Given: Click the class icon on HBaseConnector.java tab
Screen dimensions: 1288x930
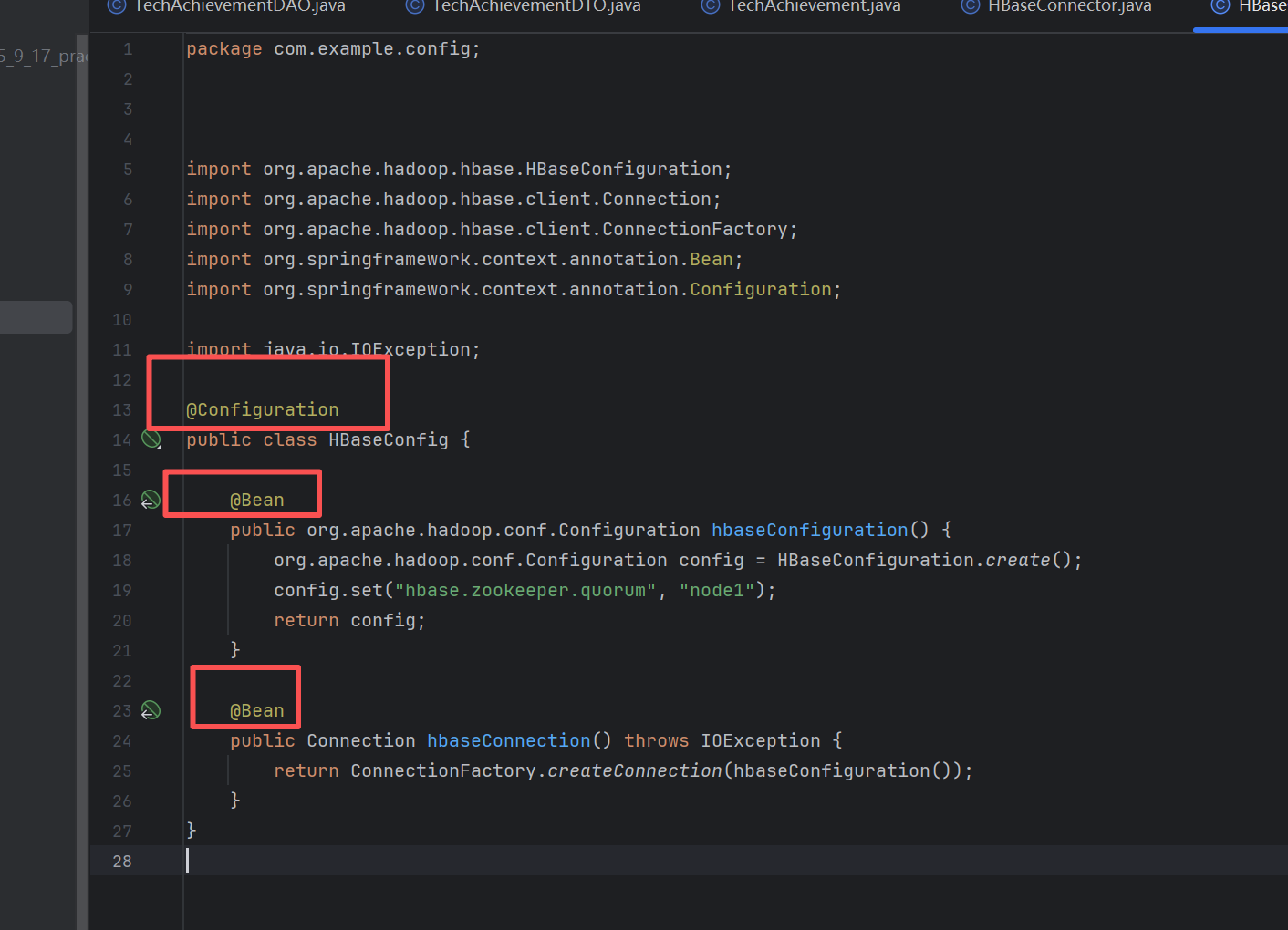Looking at the screenshot, I should pyautogui.click(x=971, y=6).
